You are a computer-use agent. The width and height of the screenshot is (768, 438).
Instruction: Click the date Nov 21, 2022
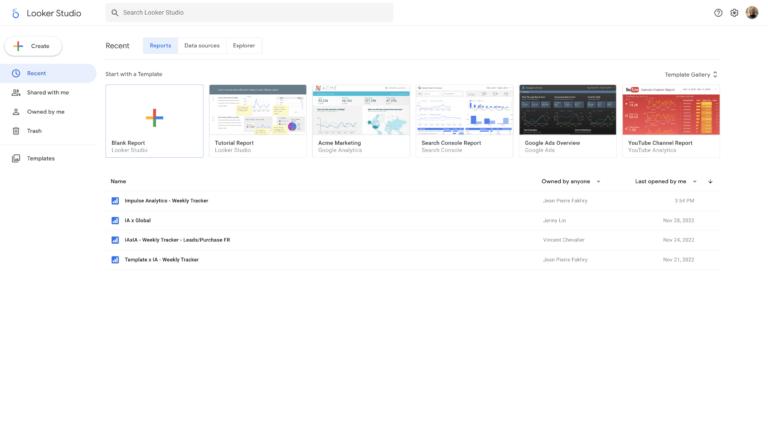[x=678, y=260]
